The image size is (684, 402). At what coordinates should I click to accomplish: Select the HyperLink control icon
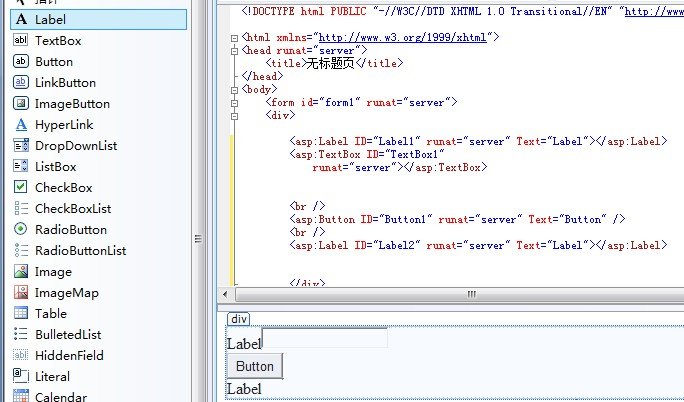(x=21, y=124)
